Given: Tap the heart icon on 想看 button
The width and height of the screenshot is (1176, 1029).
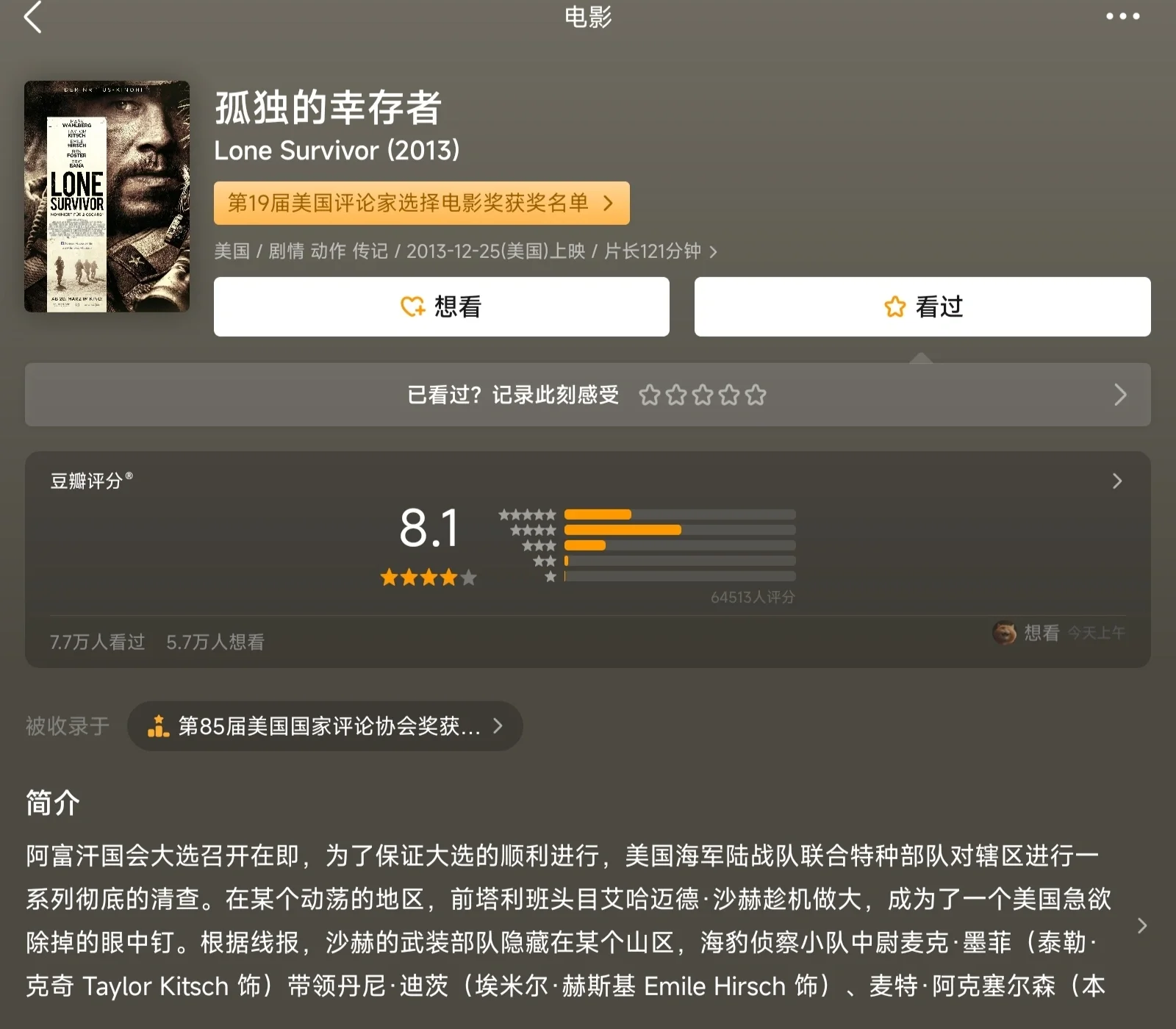Looking at the screenshot, I should tap(412, 306).
